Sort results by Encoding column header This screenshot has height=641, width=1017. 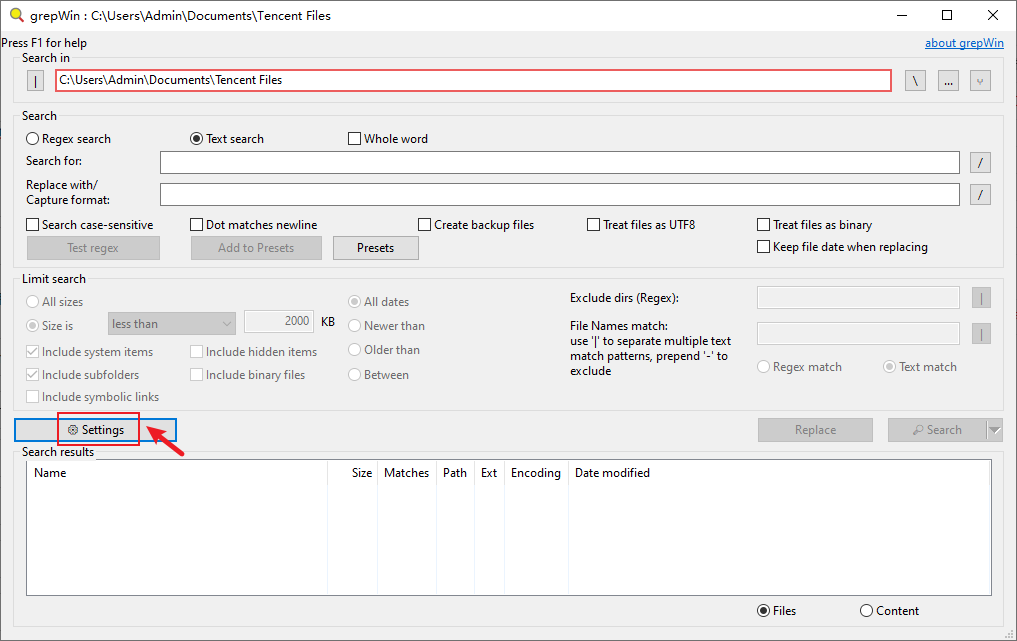(x=536, y=473)
